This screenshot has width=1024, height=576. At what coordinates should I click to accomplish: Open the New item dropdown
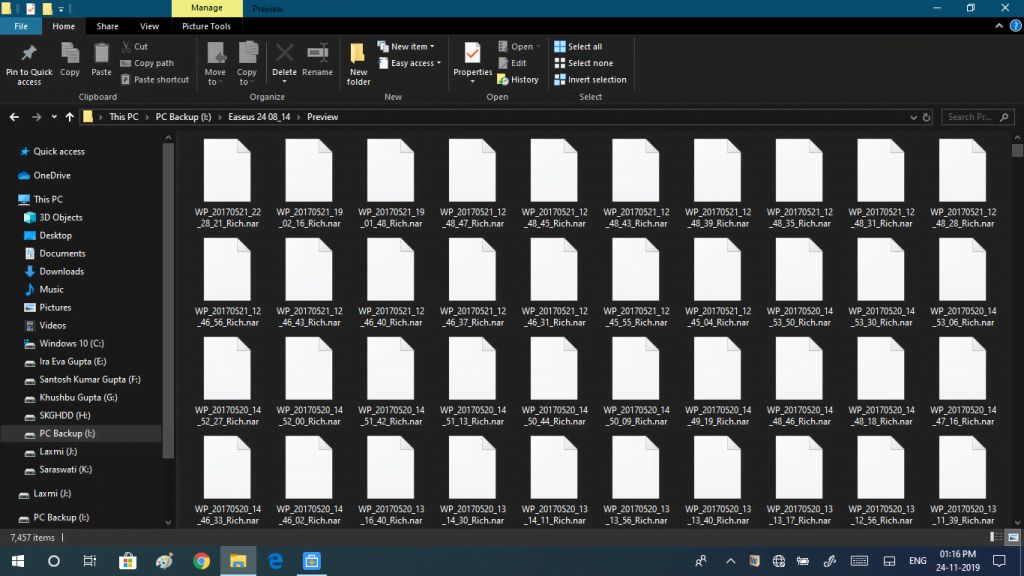coord(406,46)
